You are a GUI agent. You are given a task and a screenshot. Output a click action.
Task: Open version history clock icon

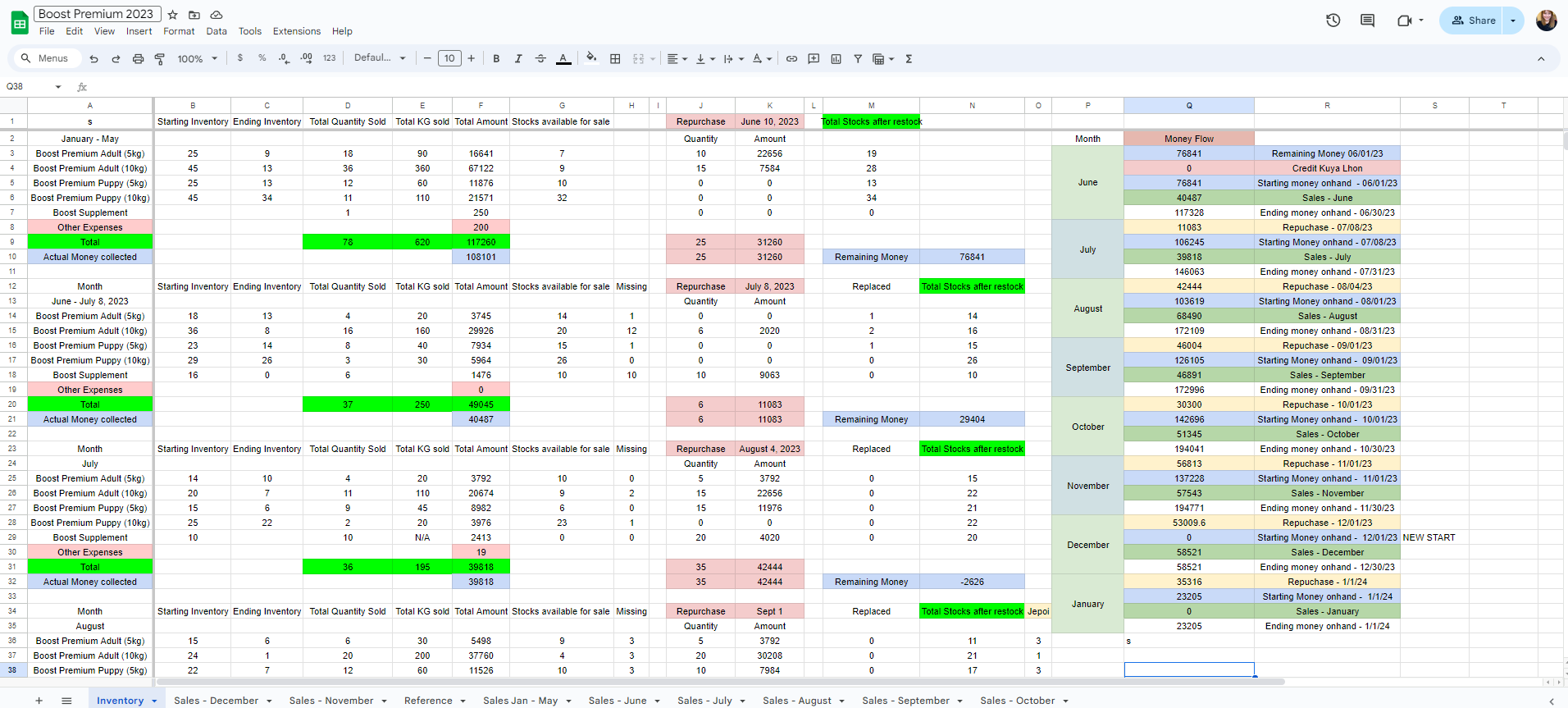pos(1333,21)
